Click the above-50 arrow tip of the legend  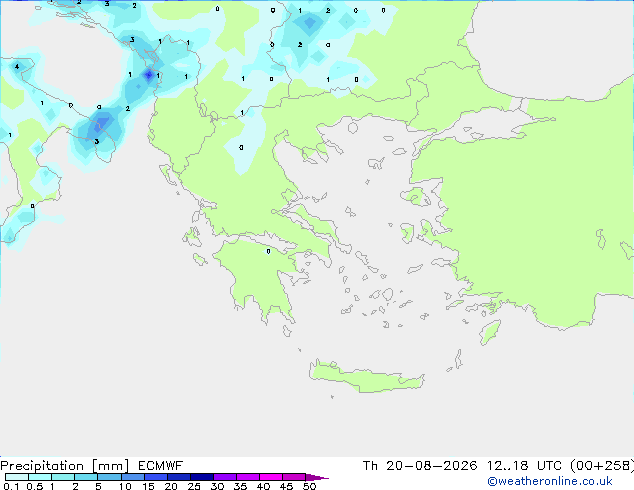click(317, 477)
